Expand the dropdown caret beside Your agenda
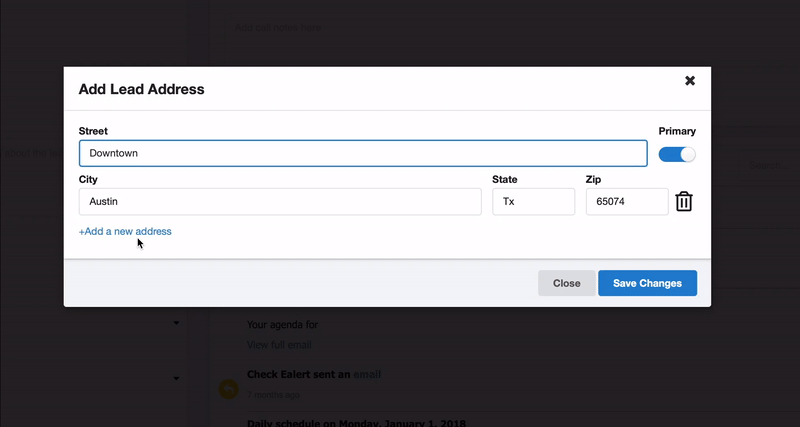Viewport: 800px width, 427px height. (176, 323)
